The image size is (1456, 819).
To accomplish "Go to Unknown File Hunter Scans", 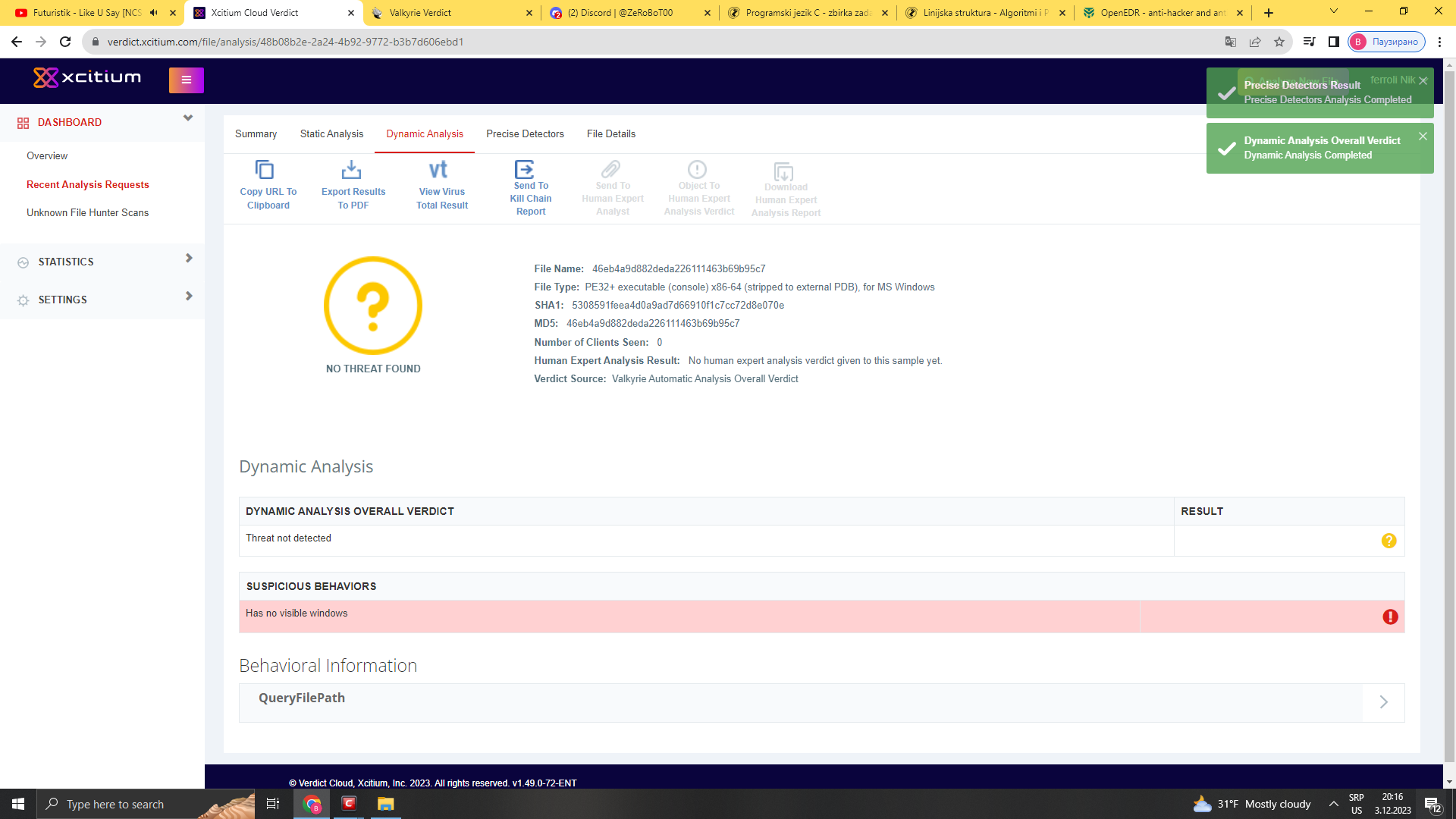I will pos(88,213).
